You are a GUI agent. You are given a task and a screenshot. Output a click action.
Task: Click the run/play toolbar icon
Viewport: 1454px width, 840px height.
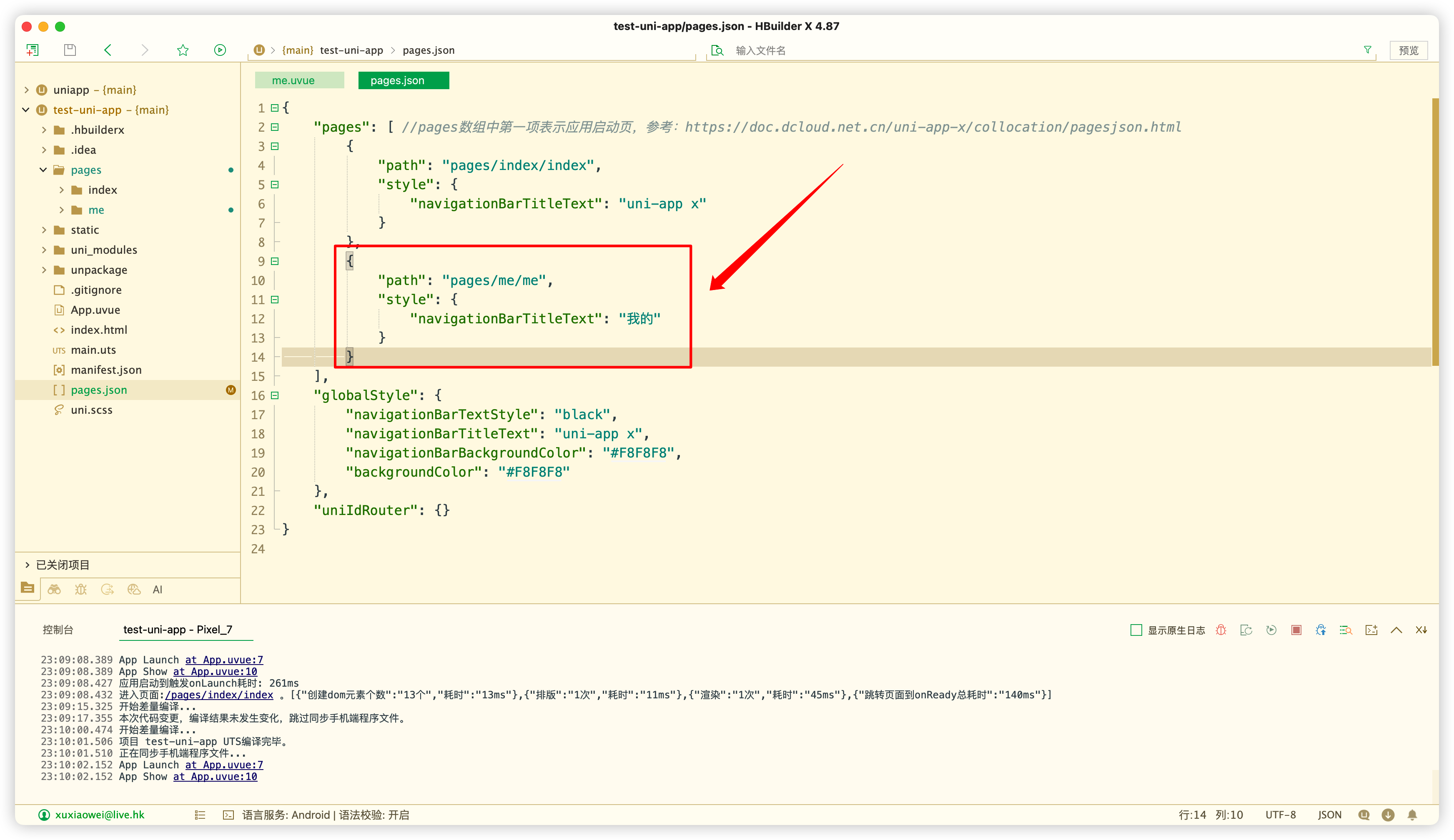point(220,50)
